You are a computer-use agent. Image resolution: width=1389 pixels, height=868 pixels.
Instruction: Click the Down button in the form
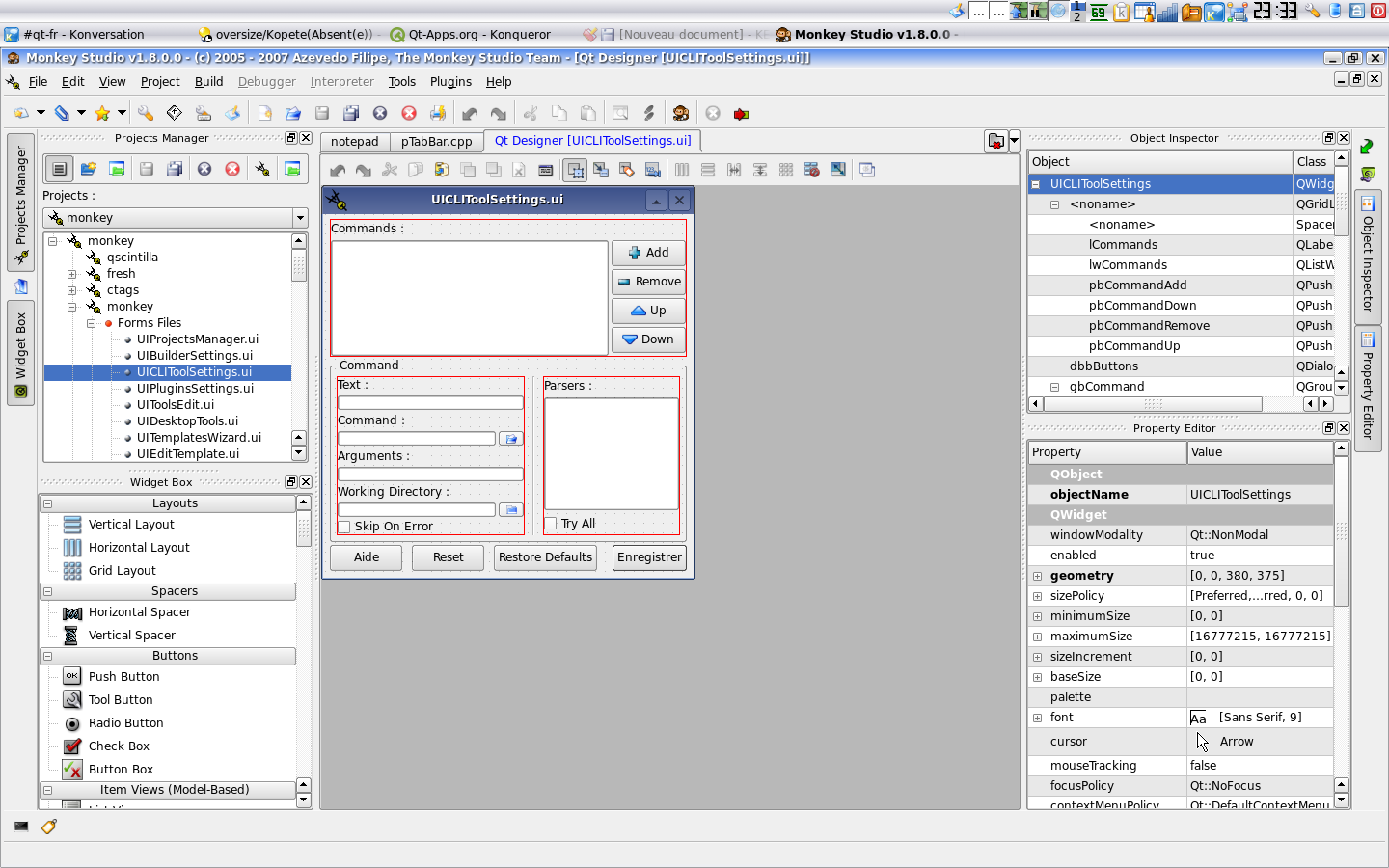pos(648,339)
